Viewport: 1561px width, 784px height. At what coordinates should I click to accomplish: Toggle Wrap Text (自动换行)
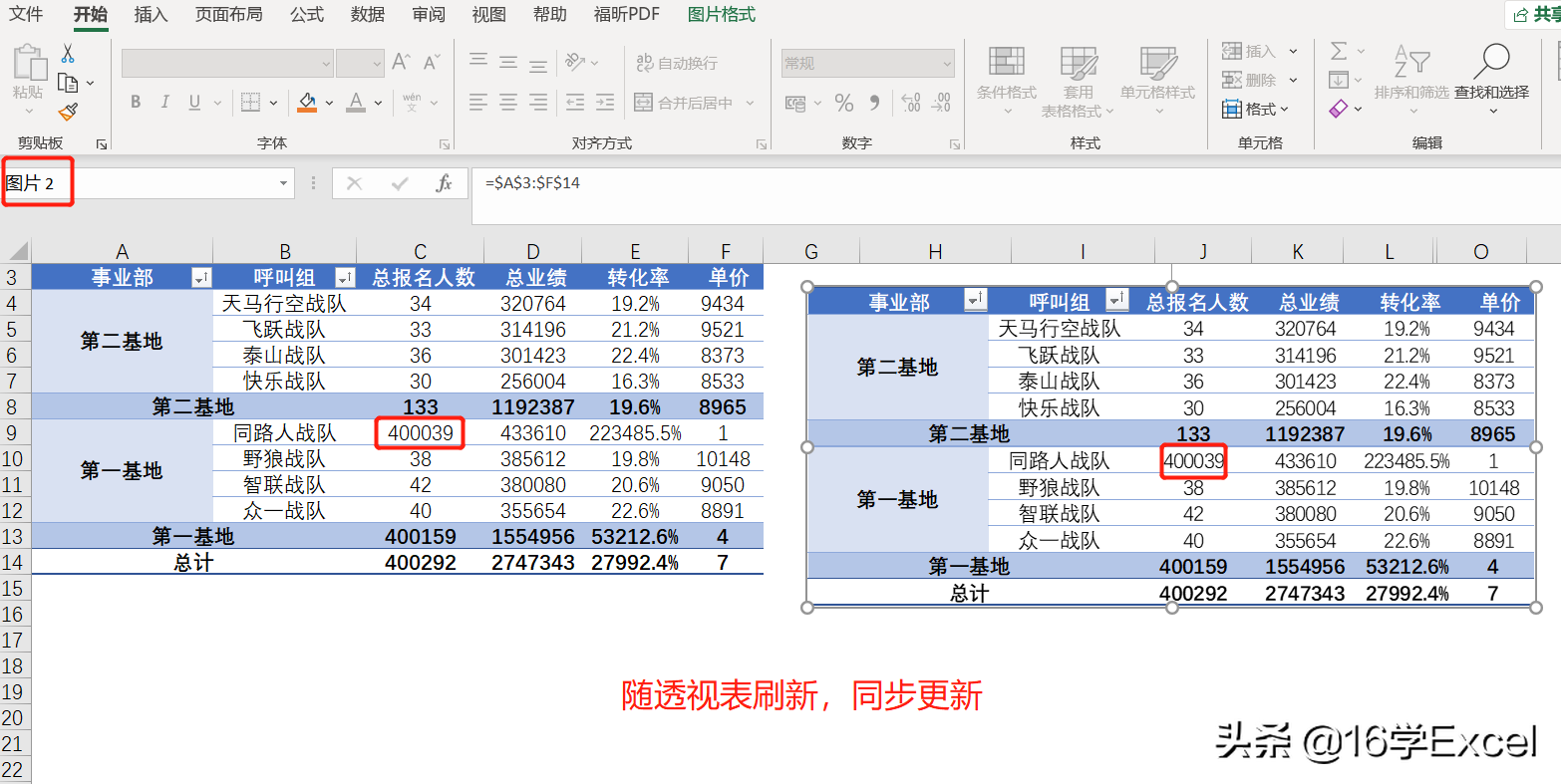(677, 63)
